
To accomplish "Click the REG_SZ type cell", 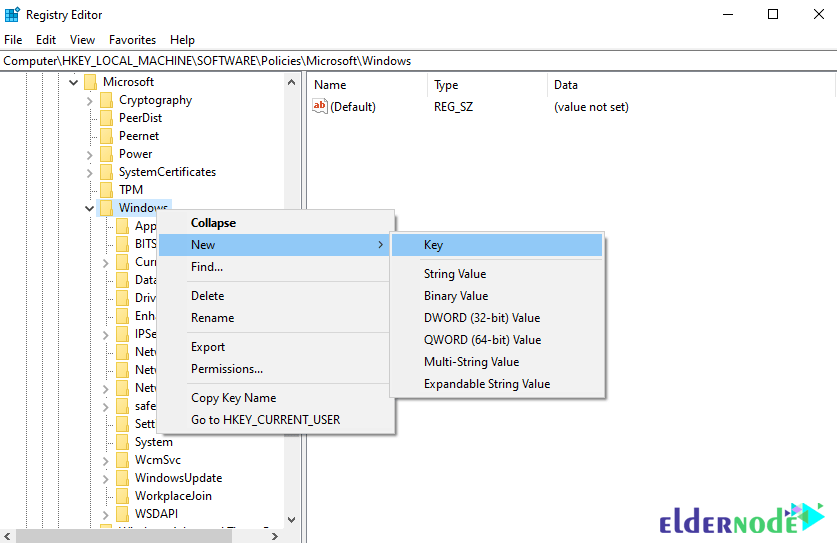I will [x=453, y=107].
